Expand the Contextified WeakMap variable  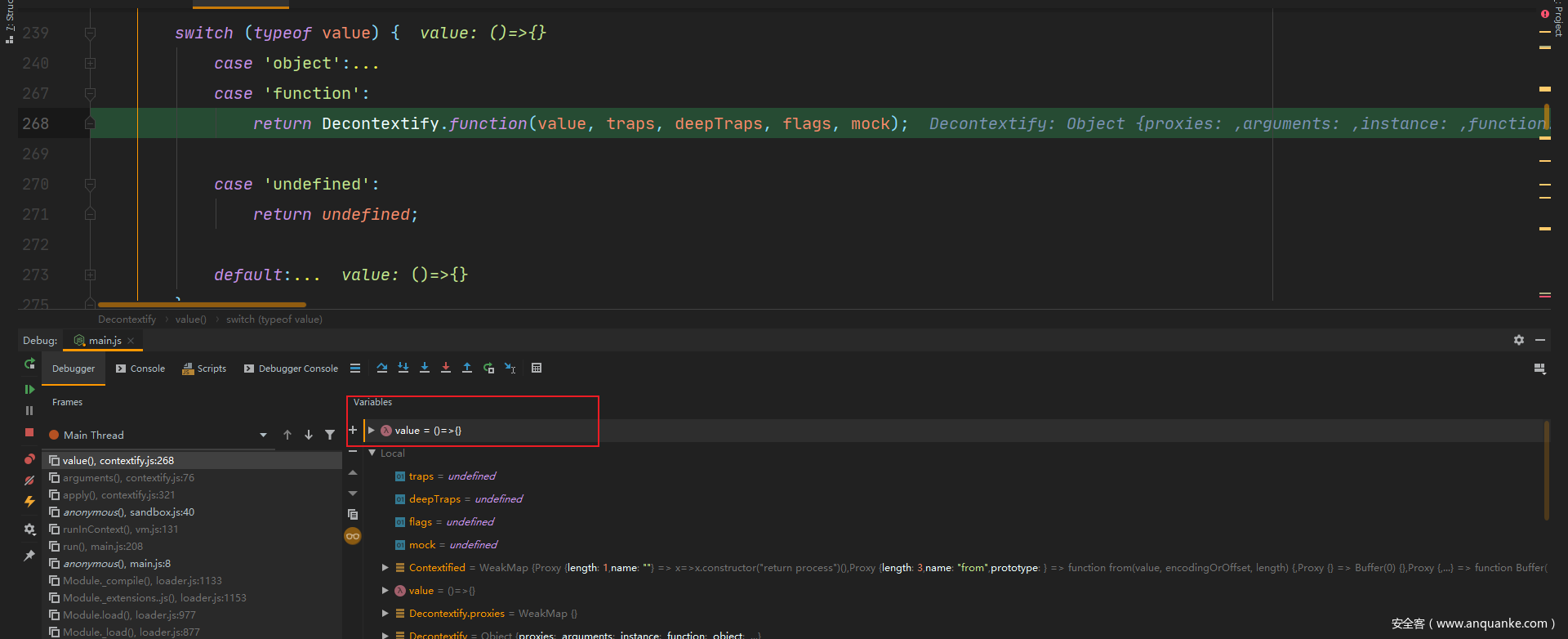(x=385, y=568)
